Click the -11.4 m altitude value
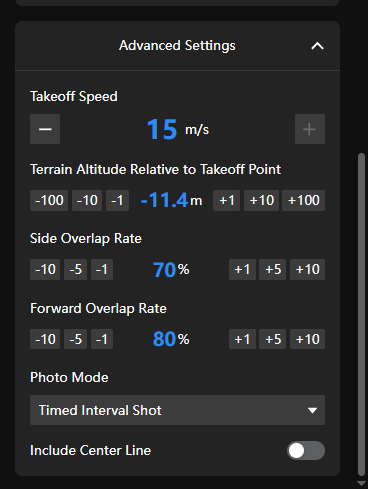Image resolution: width=368 pixels, height=489 pixels. point(171,200)
